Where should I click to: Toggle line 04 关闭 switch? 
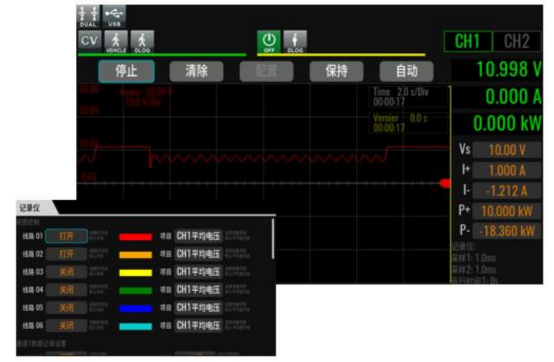[x=66, y=290]
